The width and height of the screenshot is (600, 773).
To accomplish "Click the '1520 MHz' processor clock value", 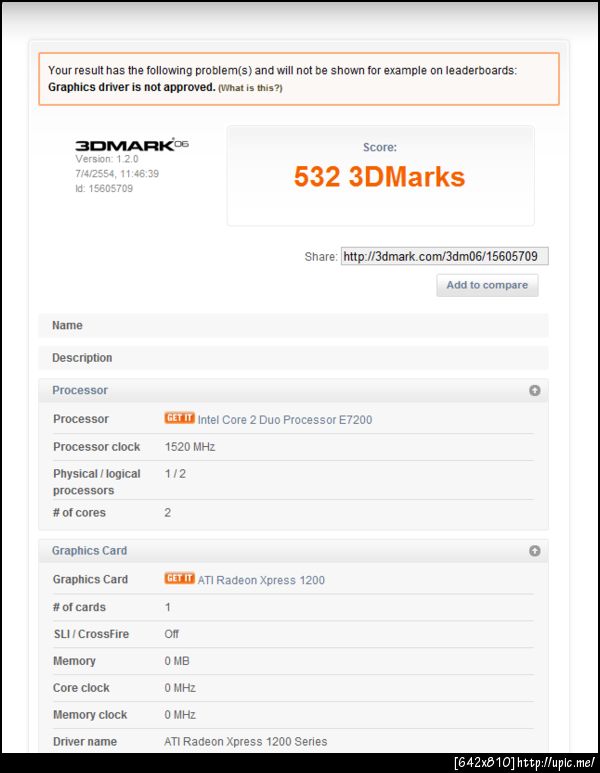I will click(x=190, y=447).
